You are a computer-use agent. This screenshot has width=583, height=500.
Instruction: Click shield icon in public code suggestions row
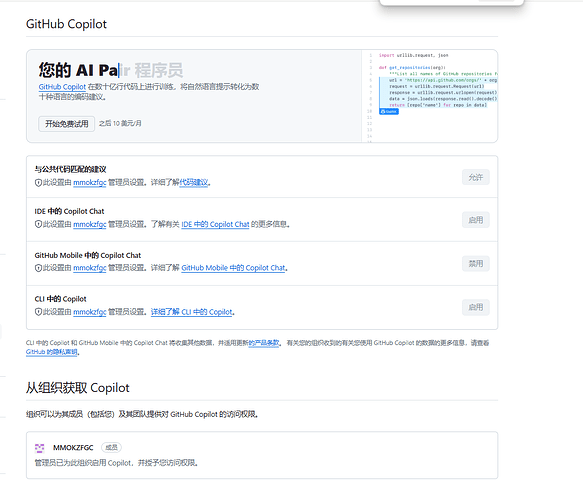coord(38,183)
